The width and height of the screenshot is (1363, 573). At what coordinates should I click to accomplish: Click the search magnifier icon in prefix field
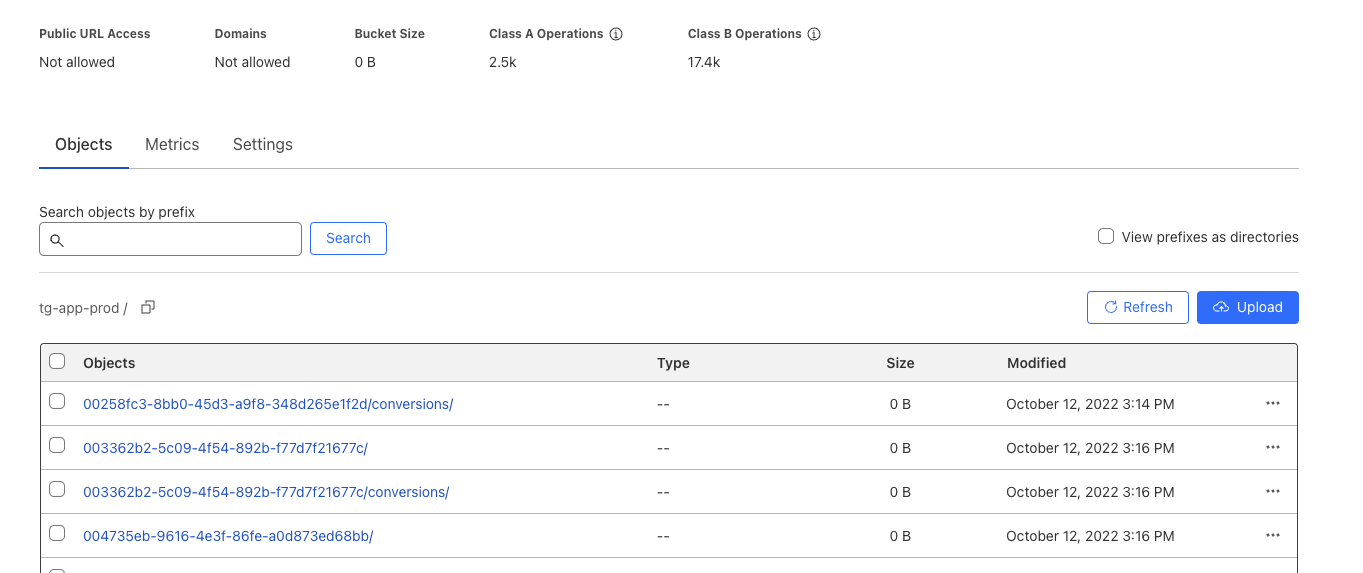pos(57,240)
